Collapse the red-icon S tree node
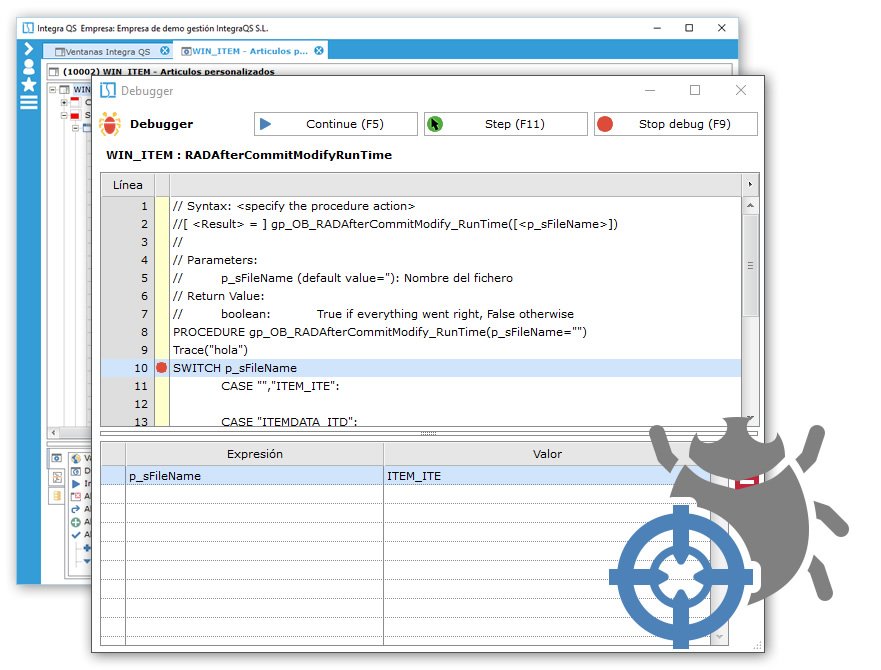 tap(64, 115)
